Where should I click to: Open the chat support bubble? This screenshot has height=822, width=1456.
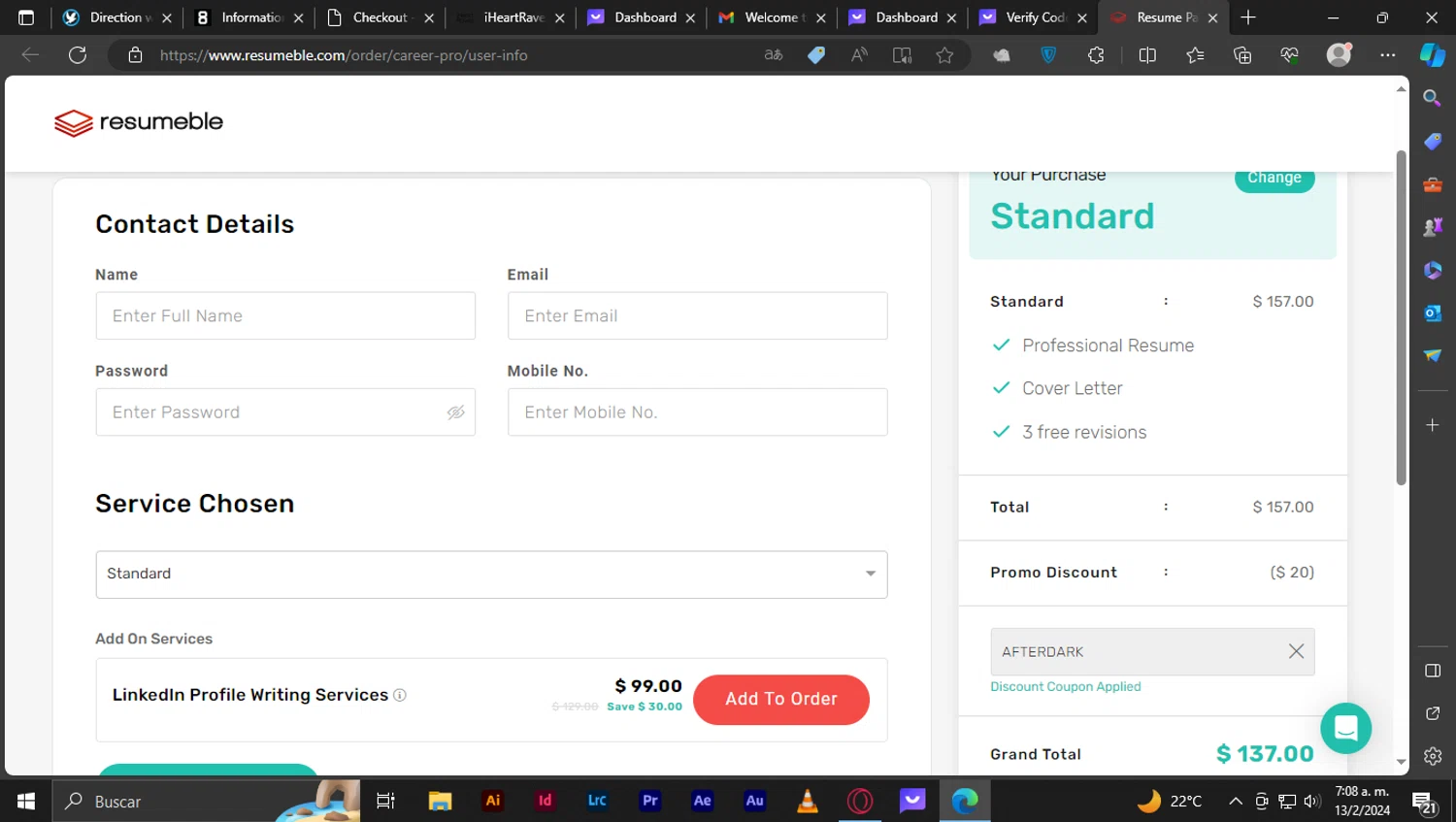coord(1346,728)
